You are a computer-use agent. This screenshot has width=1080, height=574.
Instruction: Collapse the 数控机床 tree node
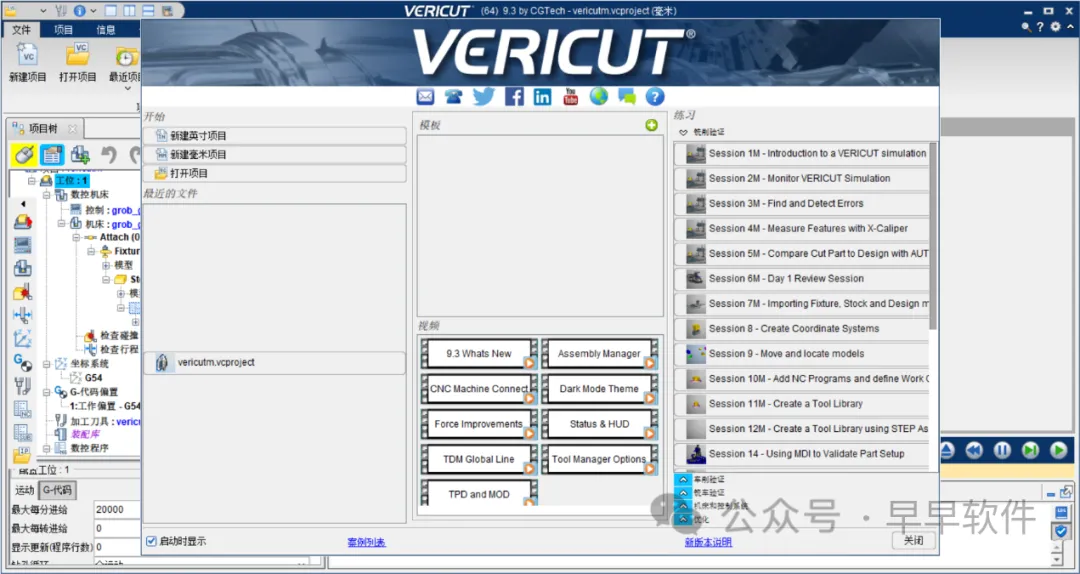tap(46, 195)
